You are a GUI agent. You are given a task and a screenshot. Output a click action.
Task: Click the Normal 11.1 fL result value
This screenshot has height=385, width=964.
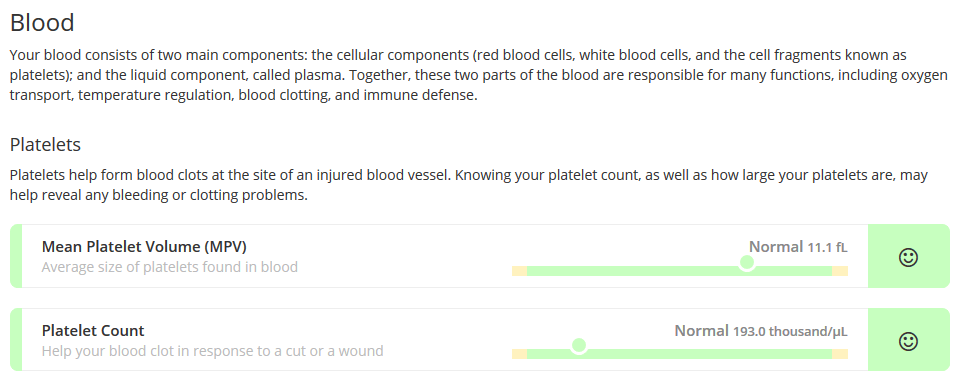pyautogui.click(x=798, y=247)
